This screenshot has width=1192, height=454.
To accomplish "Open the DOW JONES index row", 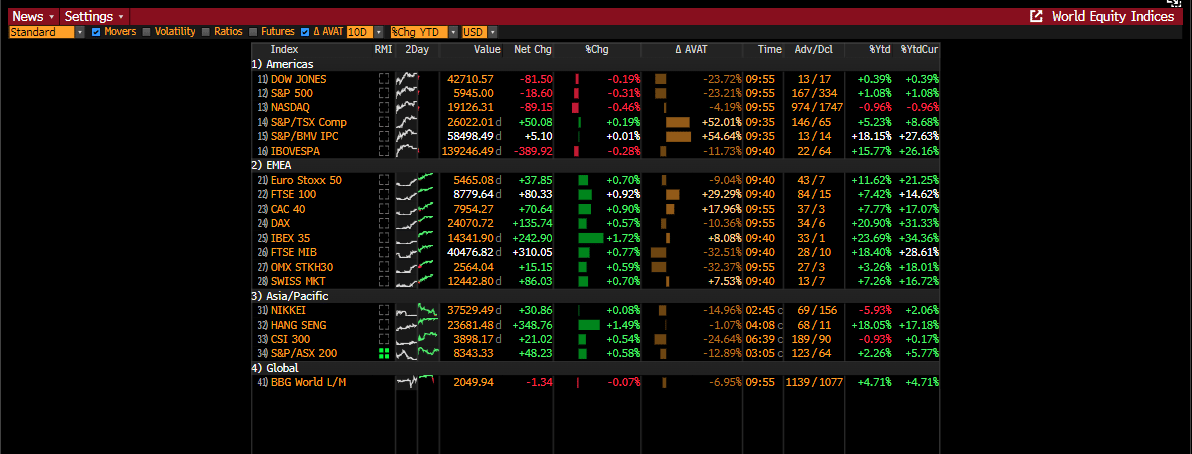I will pyautogui.click(x=595, y=78).
